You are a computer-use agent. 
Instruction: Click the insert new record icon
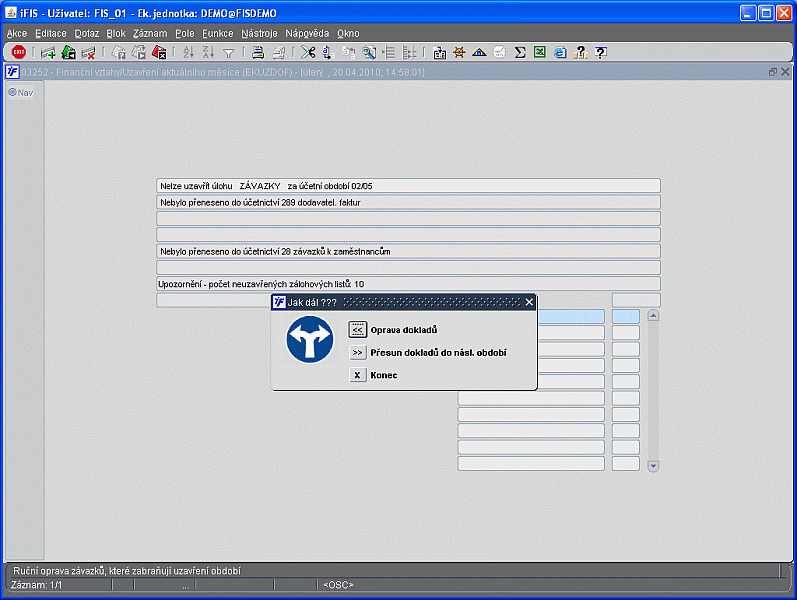(48, 52)
